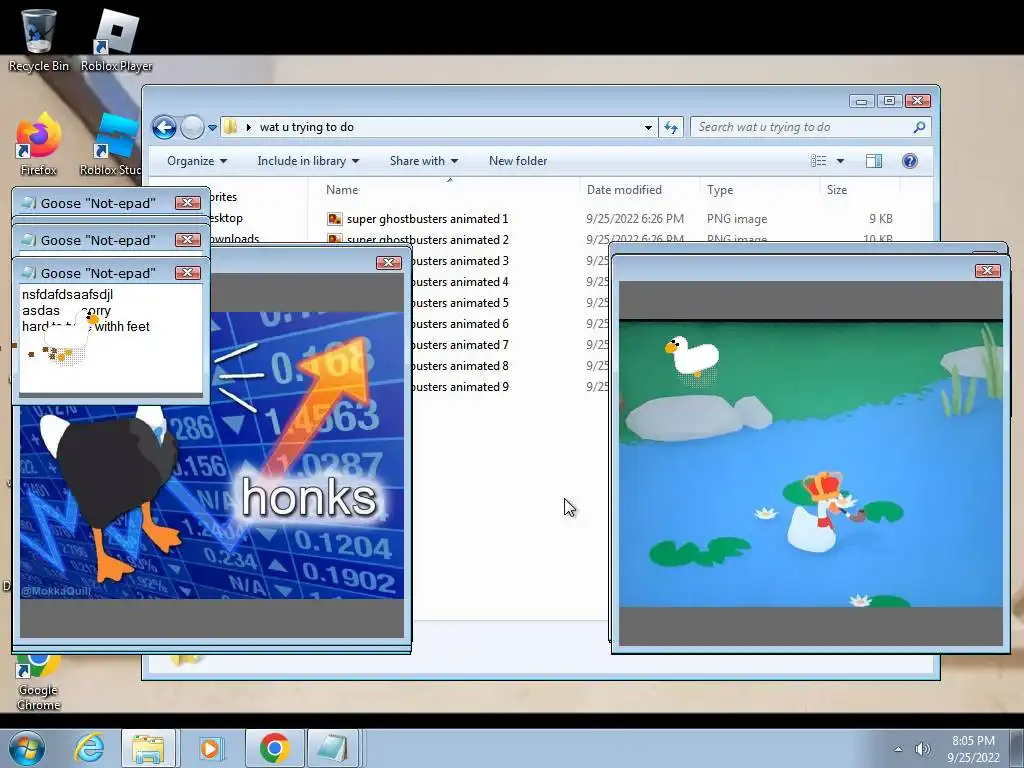Select the animated 9 file row

[x=460, y=387]
